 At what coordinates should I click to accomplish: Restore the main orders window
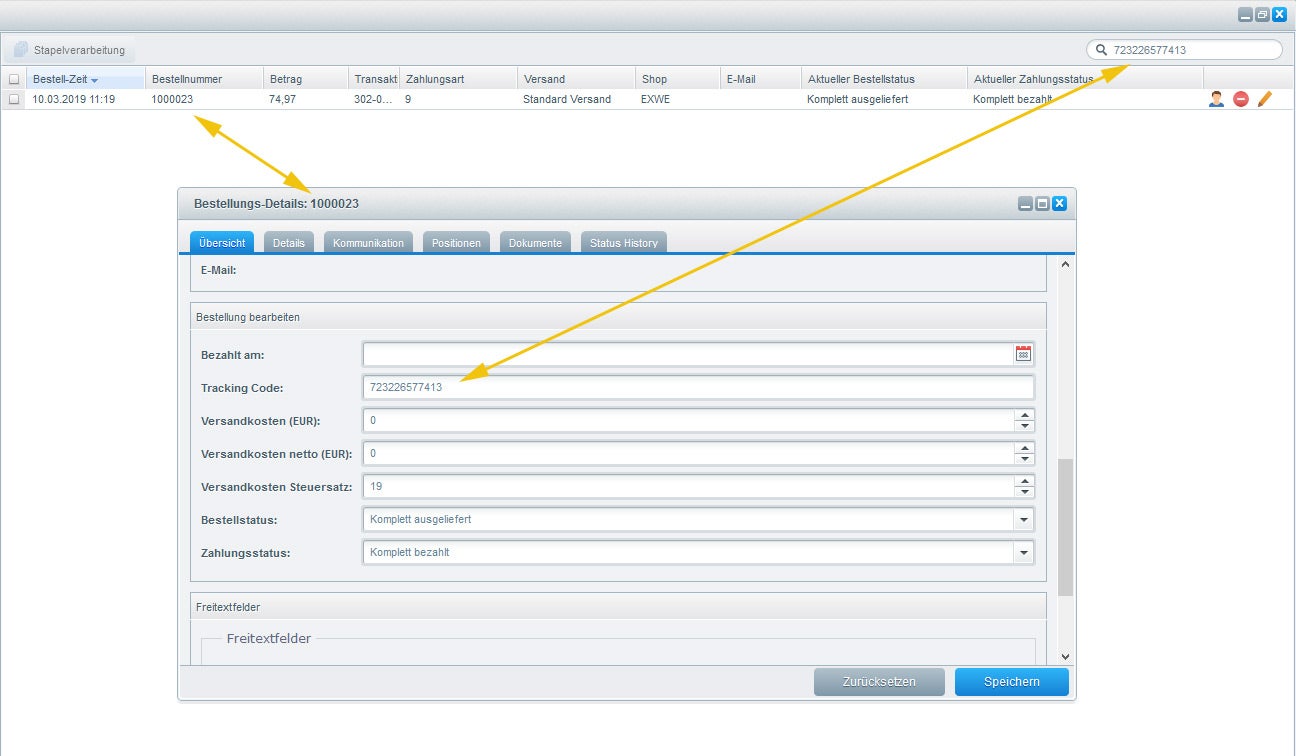click(1262, 15)
